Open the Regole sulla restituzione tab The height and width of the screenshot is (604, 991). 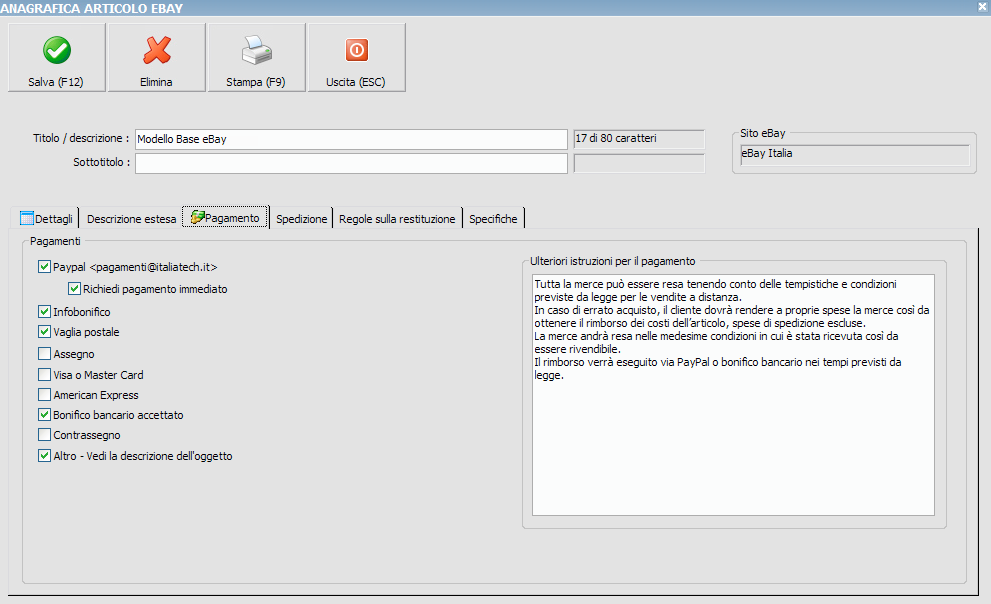point(397,219)
